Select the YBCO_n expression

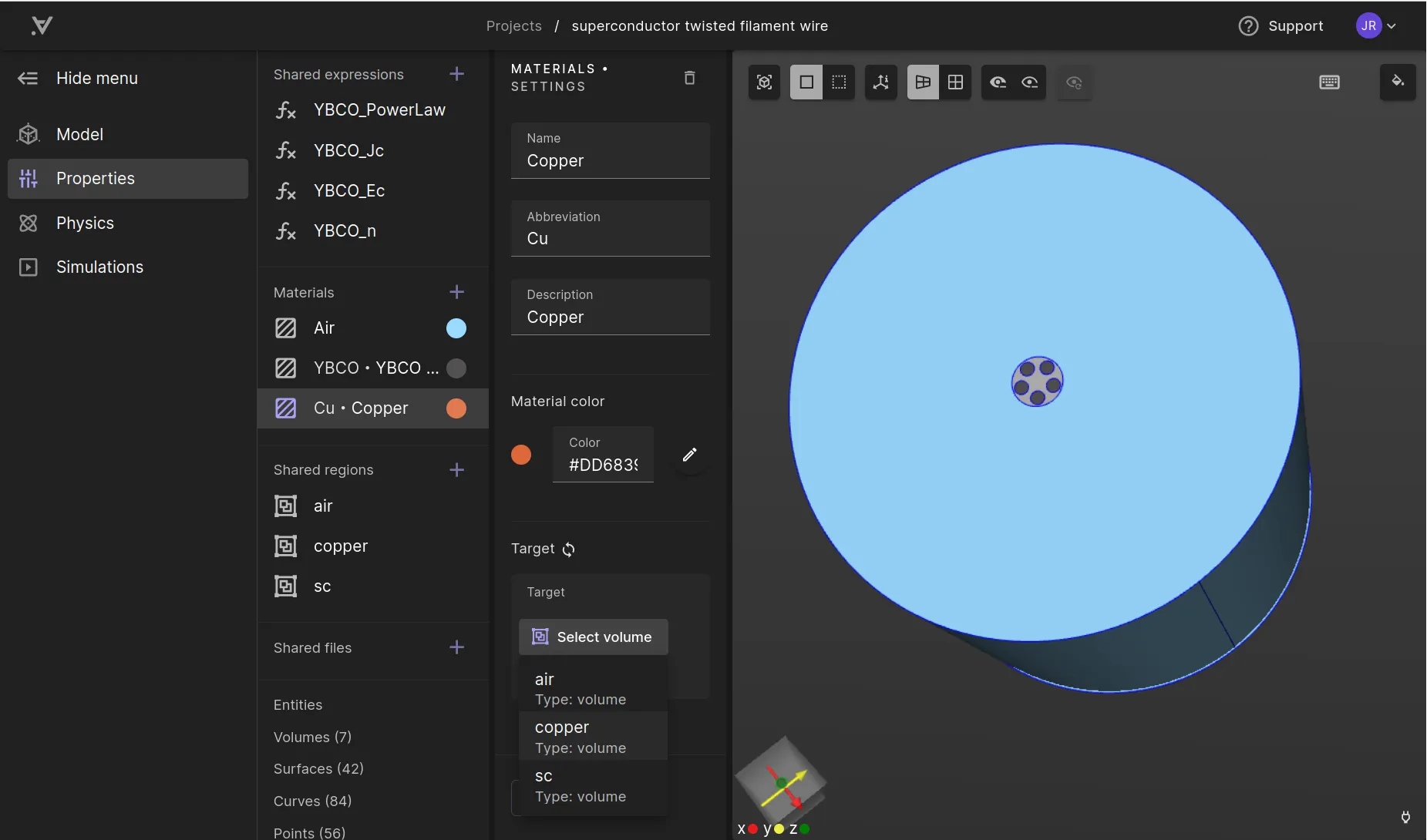click(373, 230)
